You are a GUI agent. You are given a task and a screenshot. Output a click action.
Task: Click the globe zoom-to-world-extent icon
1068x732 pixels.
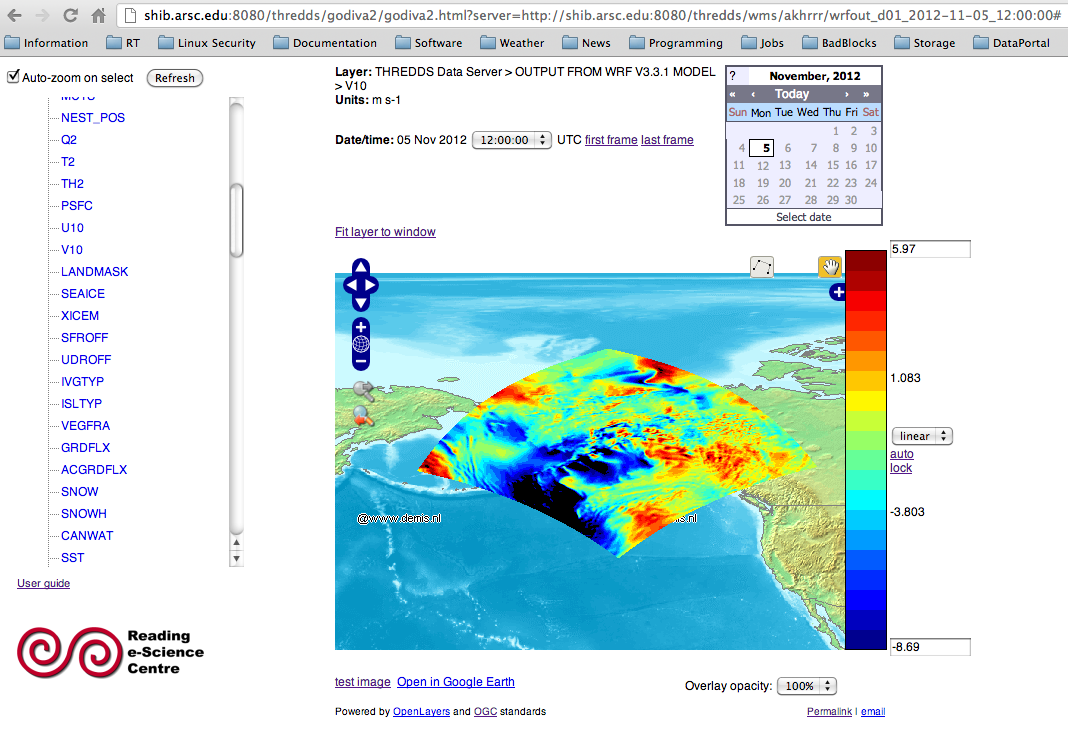coord(361,344)
